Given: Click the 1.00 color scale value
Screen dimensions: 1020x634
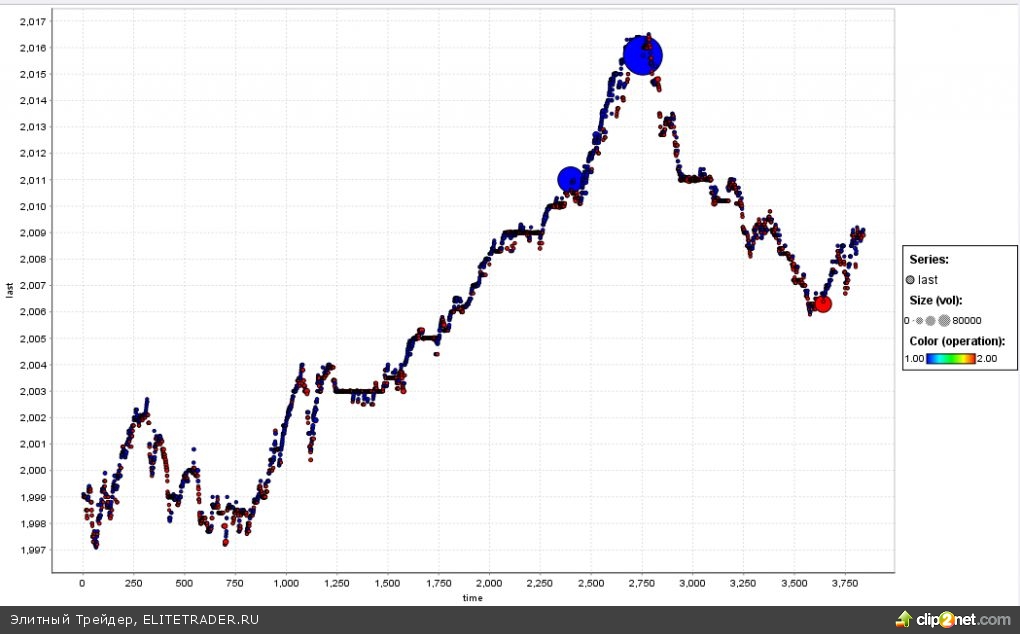Looking at the screenshot, I should point(915,358).
